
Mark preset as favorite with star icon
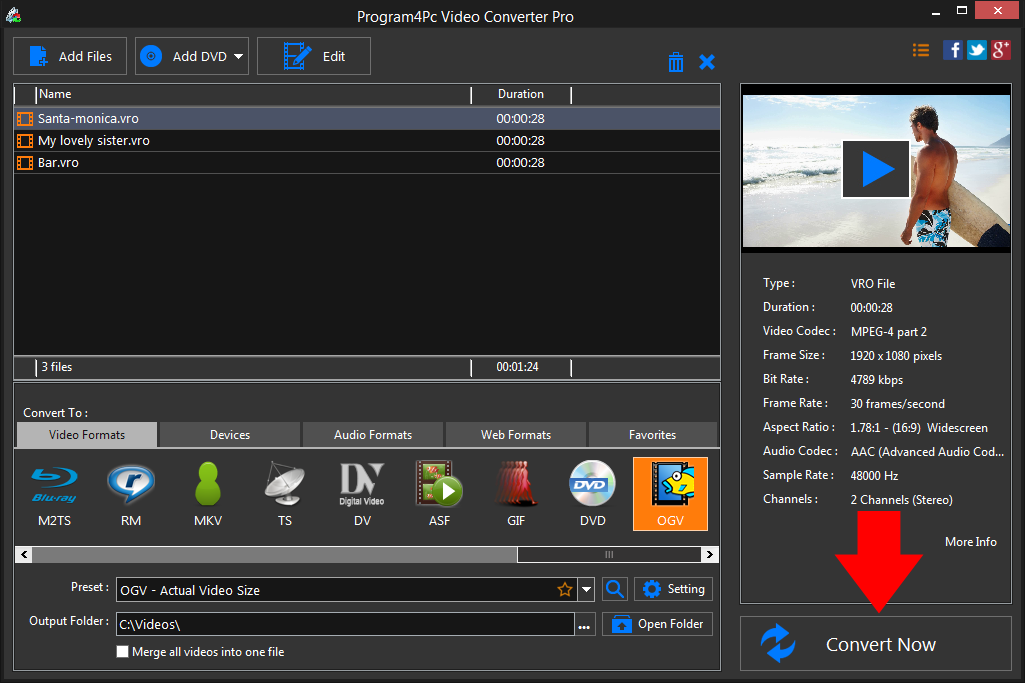click(565, 590)
